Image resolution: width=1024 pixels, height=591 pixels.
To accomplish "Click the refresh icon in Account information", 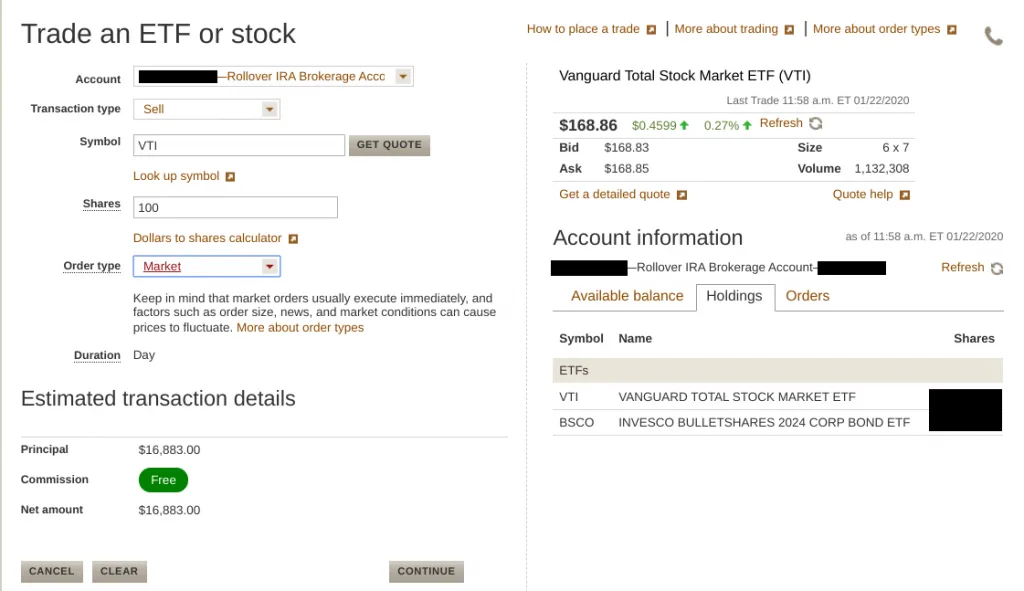I will click(997, 267).
